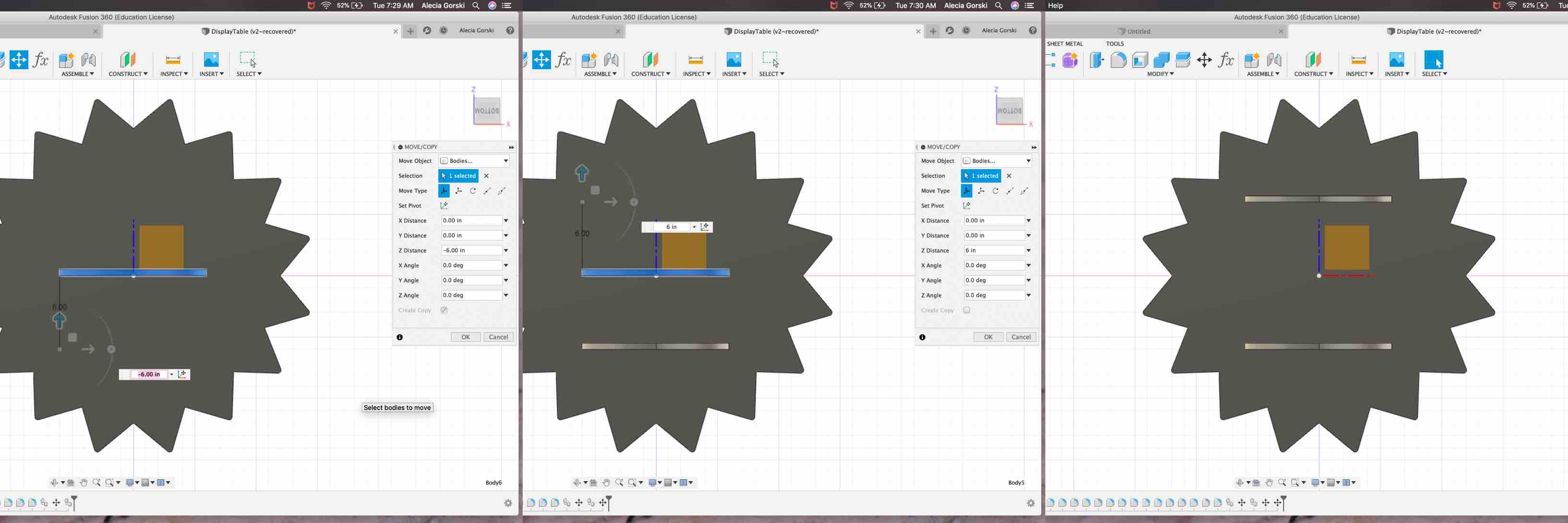Open timeline settings gear in left window

508,503
